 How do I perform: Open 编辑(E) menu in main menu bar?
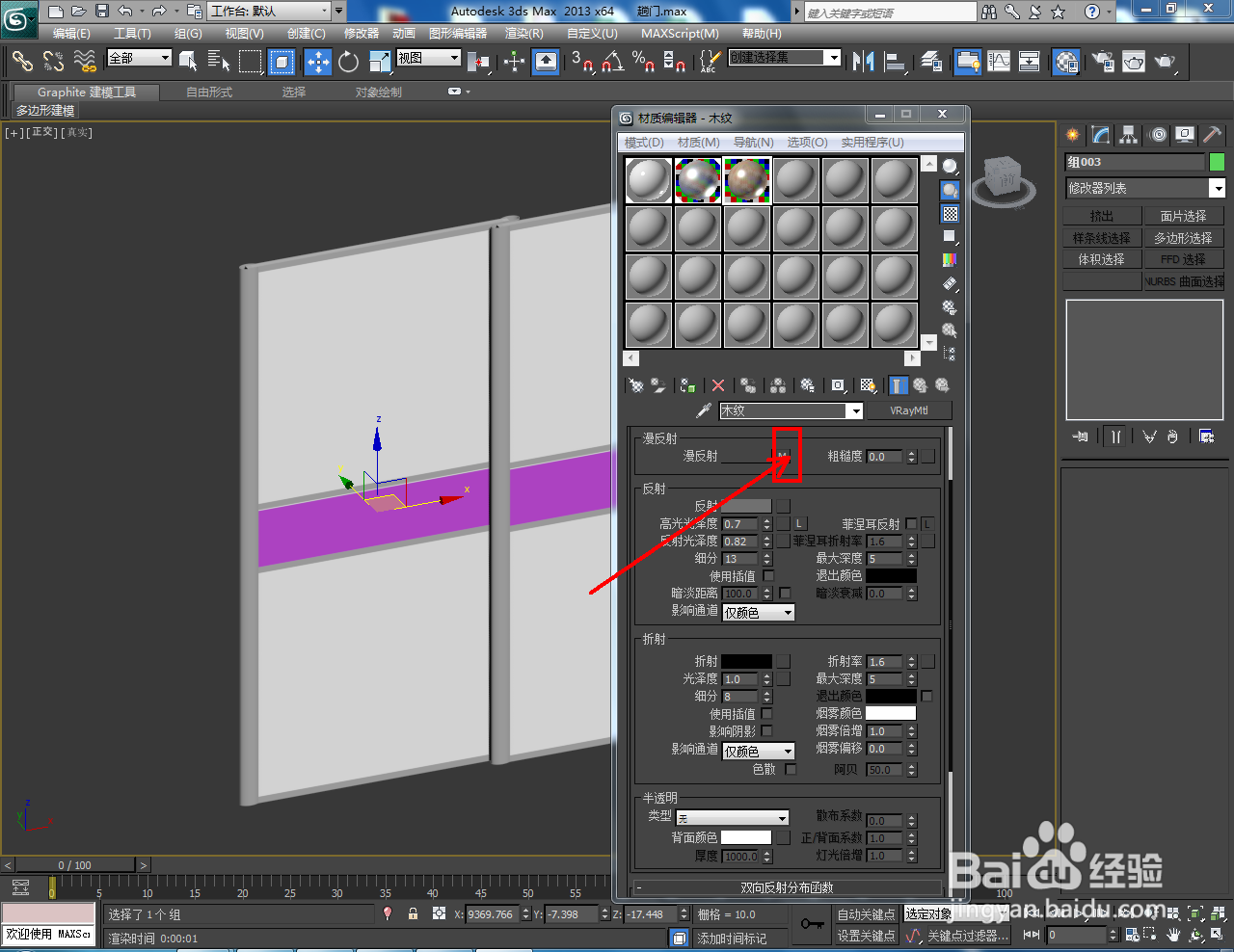point(71,34)
